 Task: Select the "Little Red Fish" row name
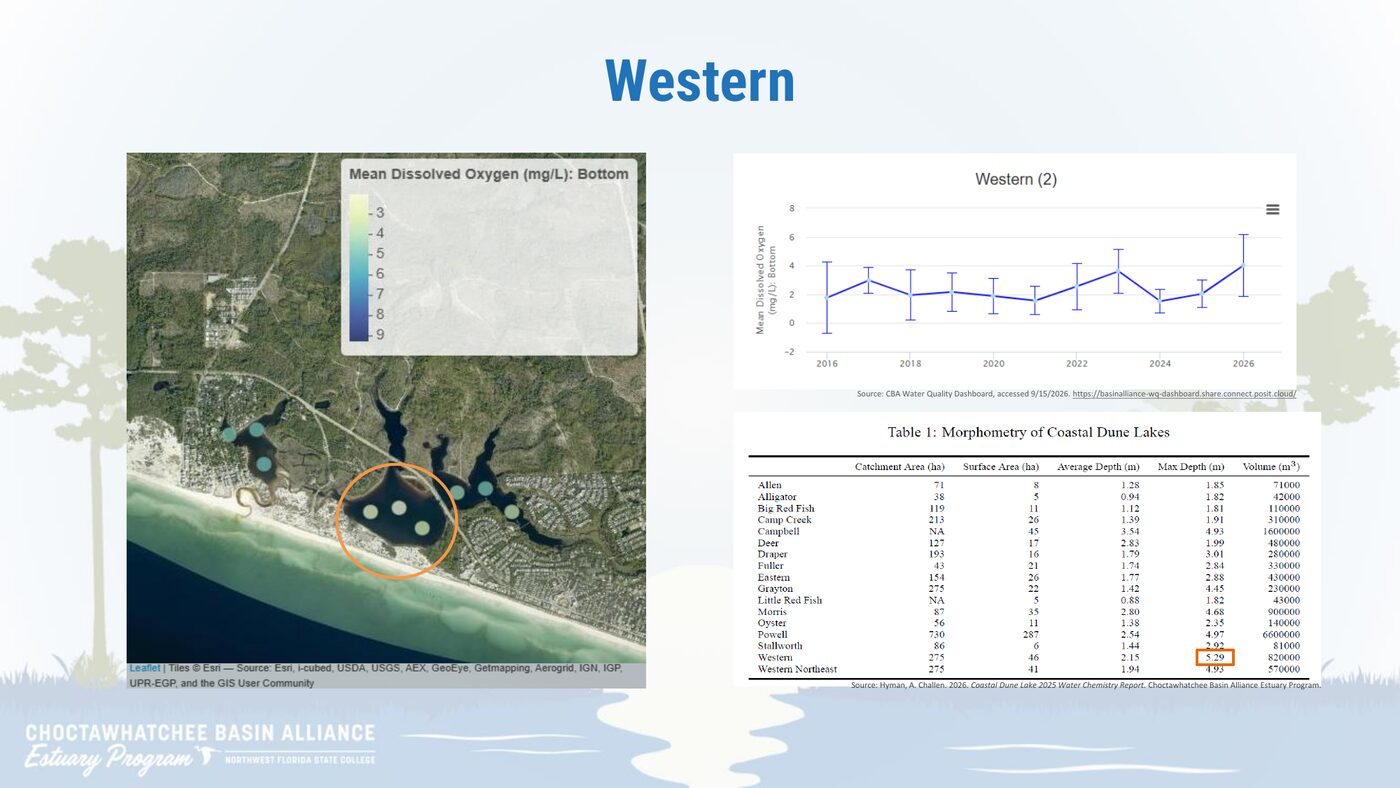(x=790, y=600)
